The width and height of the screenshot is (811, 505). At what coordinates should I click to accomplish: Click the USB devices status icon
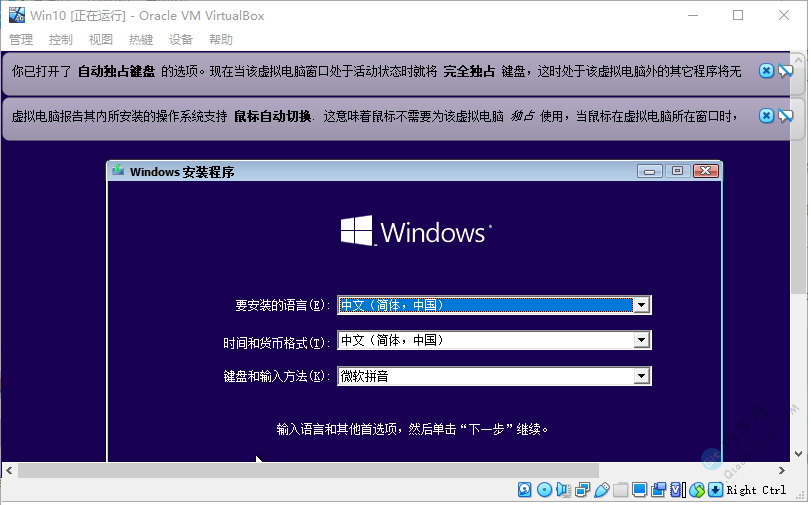pyautogui.click(x=602, y=489)
